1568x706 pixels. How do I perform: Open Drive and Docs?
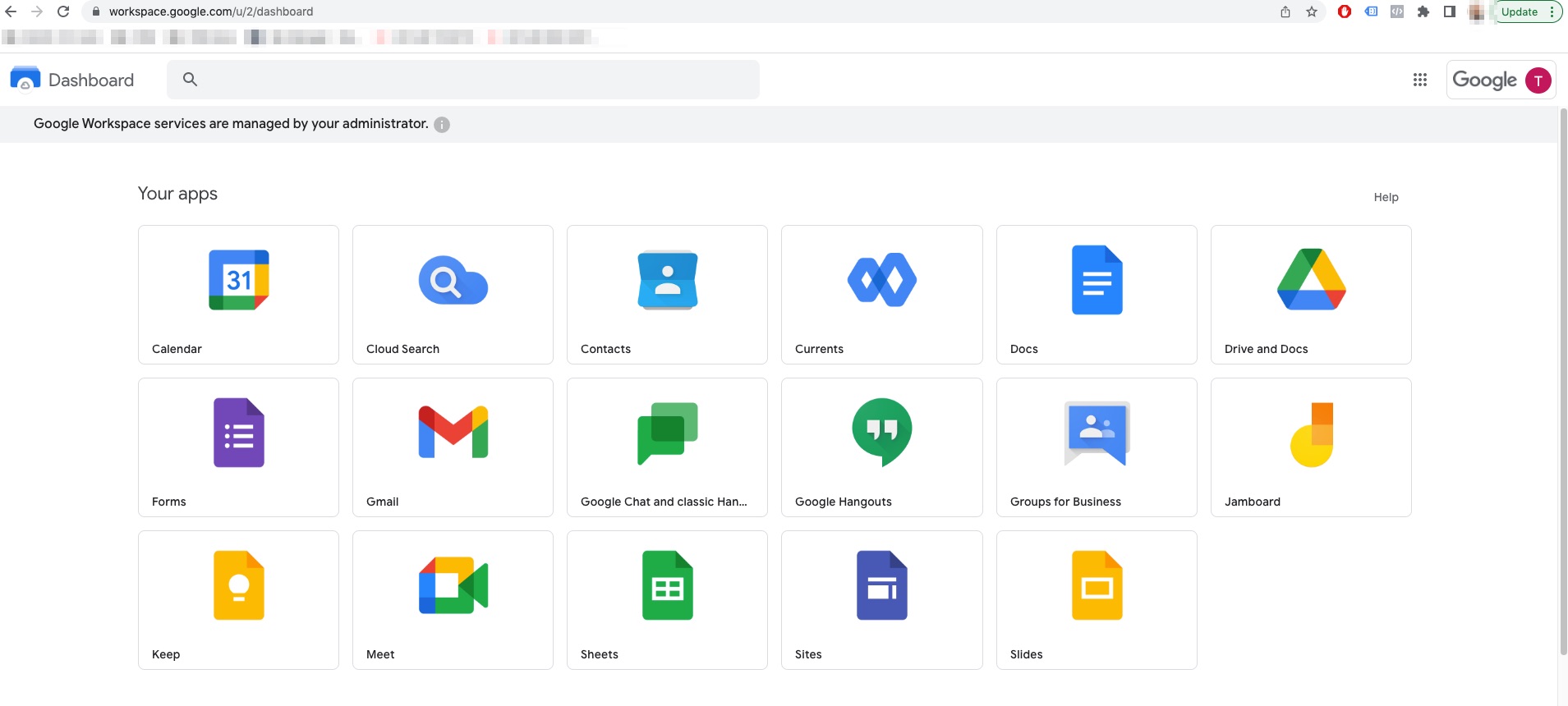click(x=1311, y=281)
